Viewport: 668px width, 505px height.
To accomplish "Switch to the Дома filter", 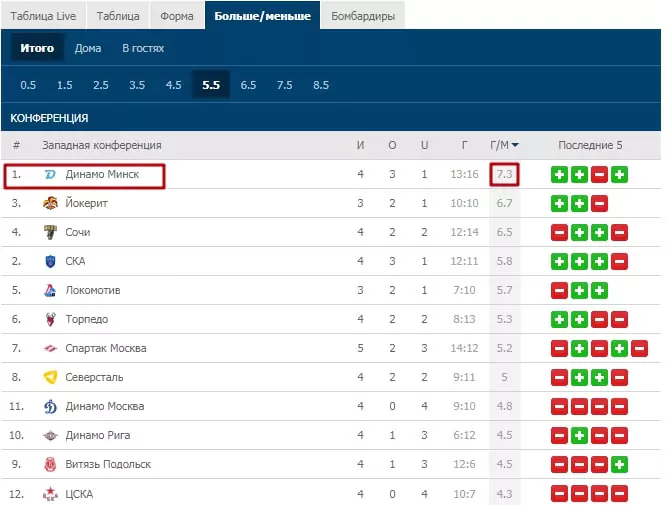I will 88,48.
